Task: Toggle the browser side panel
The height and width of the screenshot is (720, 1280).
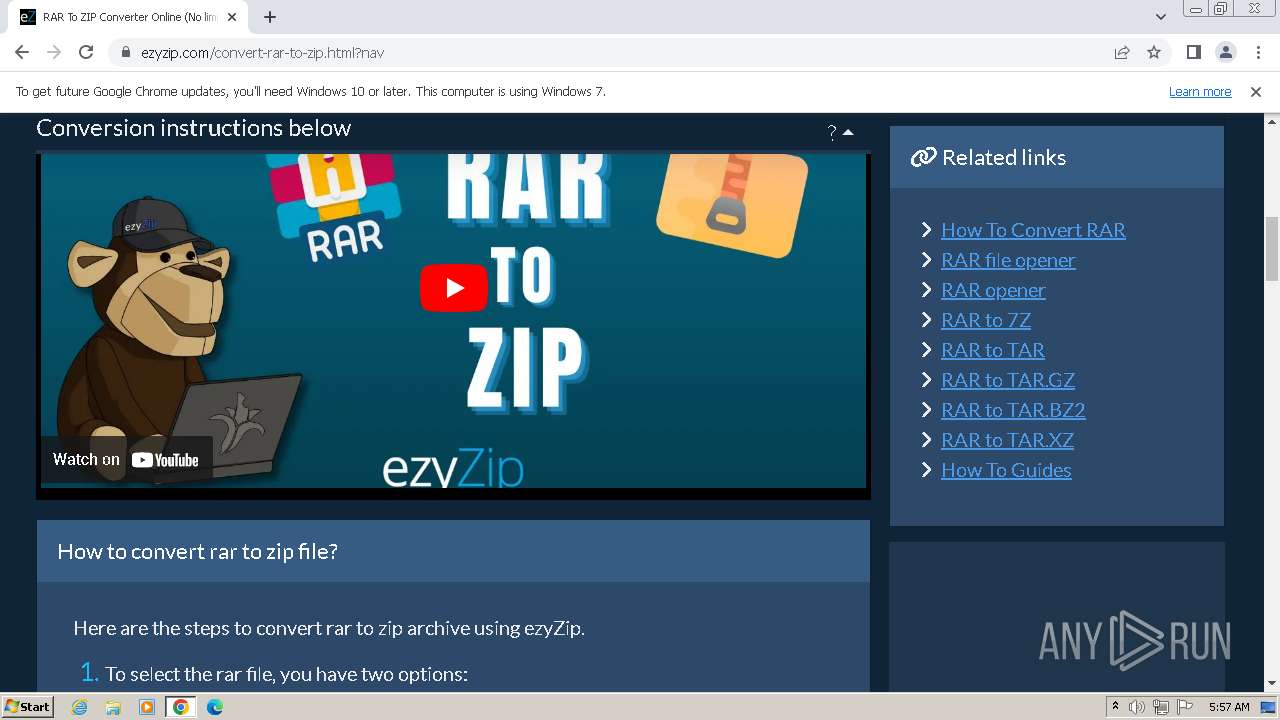Action: tap(1193, 53)
